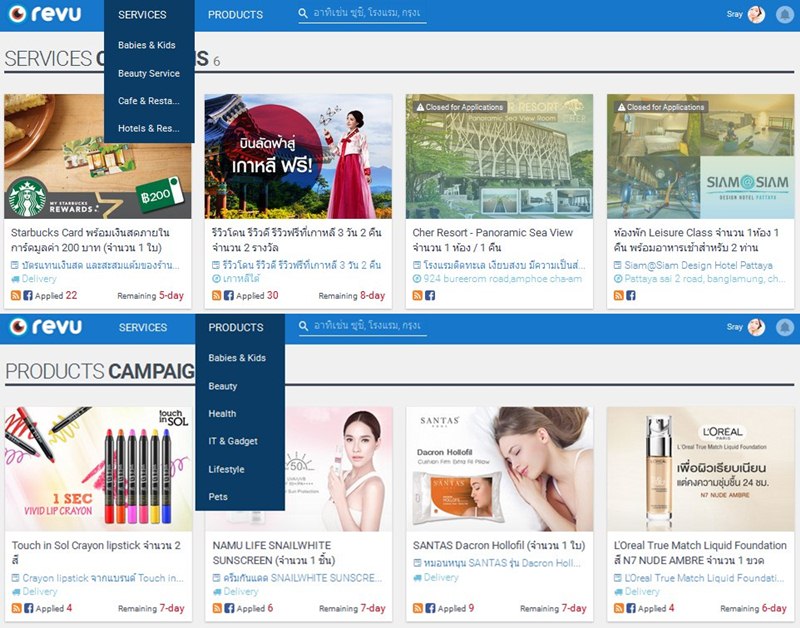
Task: Open PRODUCTS menu on the Services Campaigns header
Action: click(x=235, y=15)
